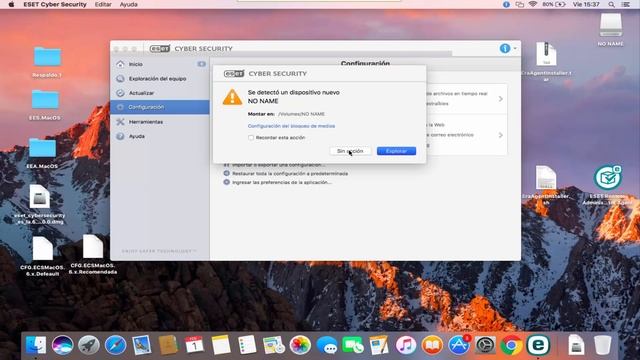Open Herramientas section in sidebar
The width and height of the screenshot is (640, 360).
[160, 122]
